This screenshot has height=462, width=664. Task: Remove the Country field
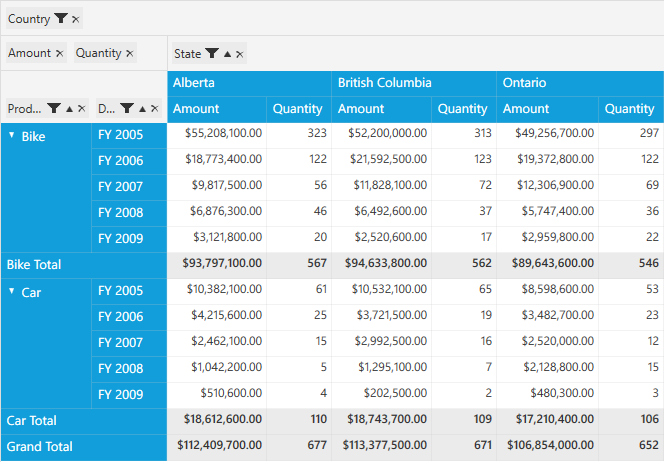click(76, 20)
